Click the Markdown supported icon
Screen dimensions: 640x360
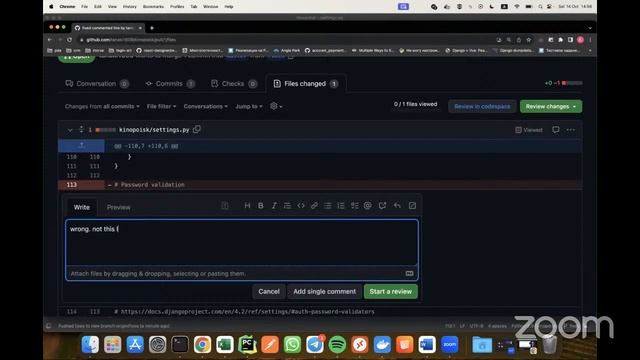409,273
